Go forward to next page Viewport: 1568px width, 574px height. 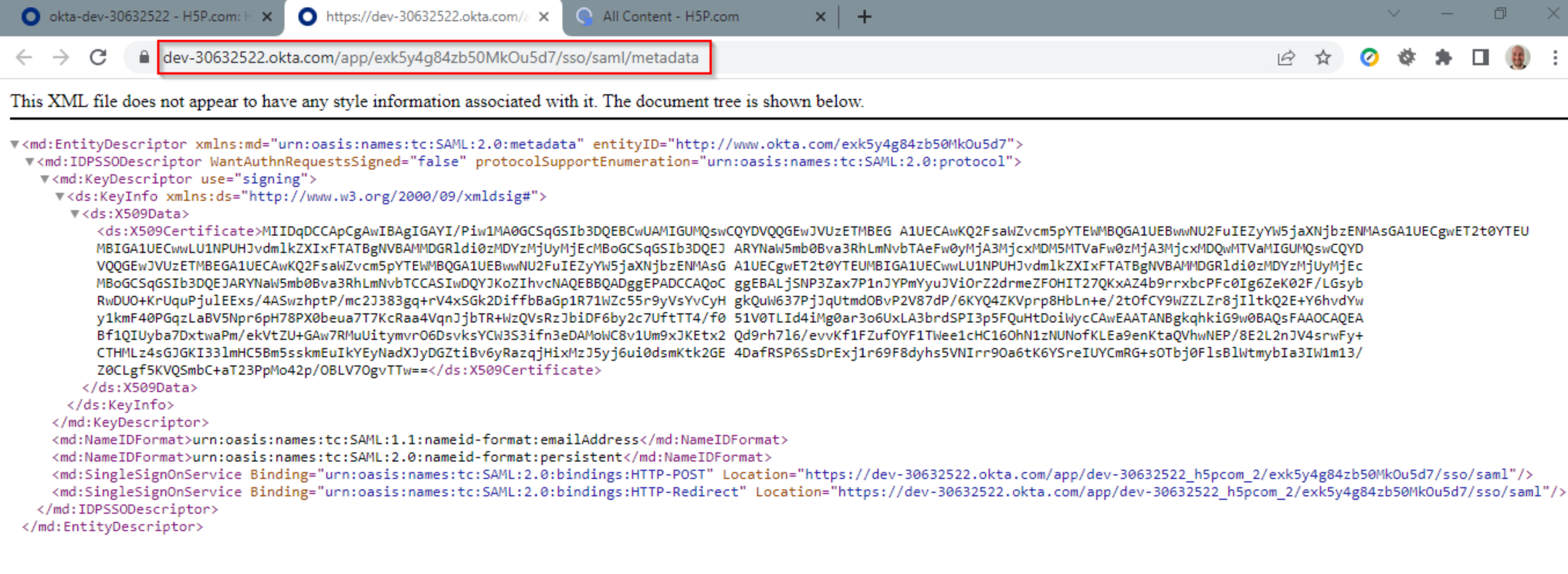[61, 57]
